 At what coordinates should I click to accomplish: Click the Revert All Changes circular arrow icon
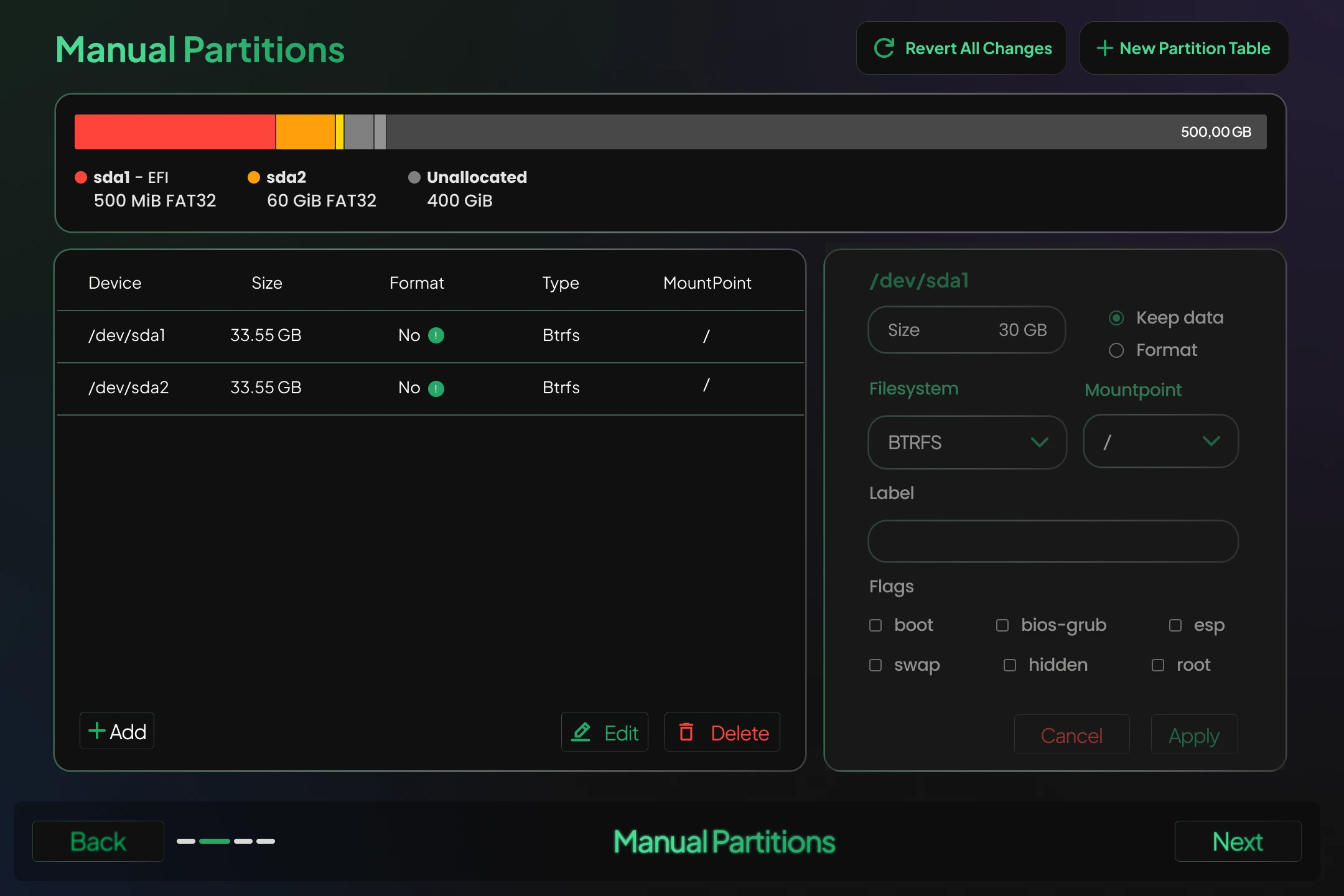coord(885,47)
